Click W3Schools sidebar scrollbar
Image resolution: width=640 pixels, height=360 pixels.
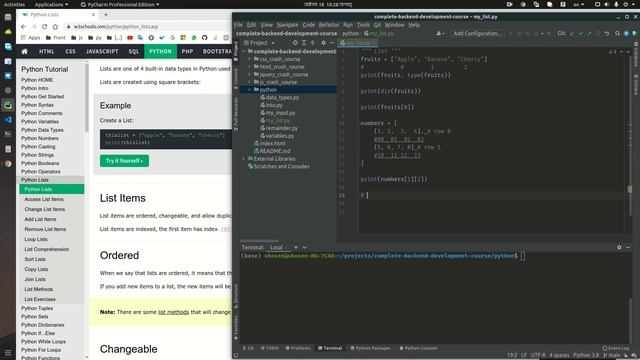click(x=87, y=97)
